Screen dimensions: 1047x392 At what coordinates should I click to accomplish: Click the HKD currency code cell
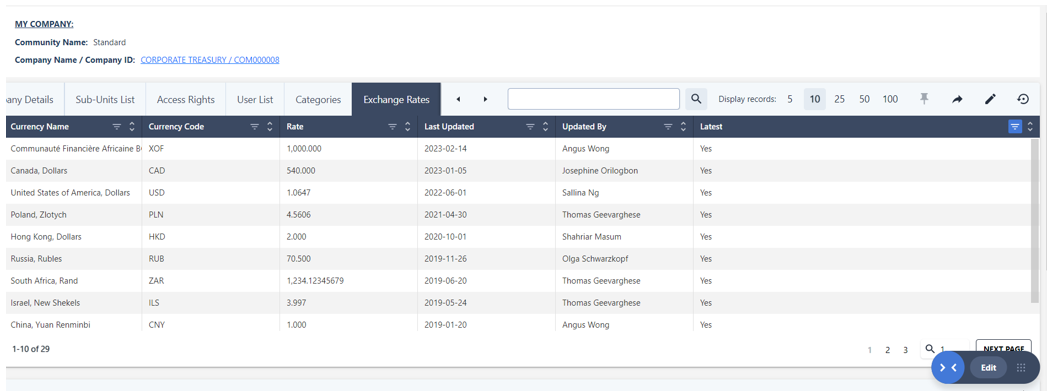coord(210,237)
